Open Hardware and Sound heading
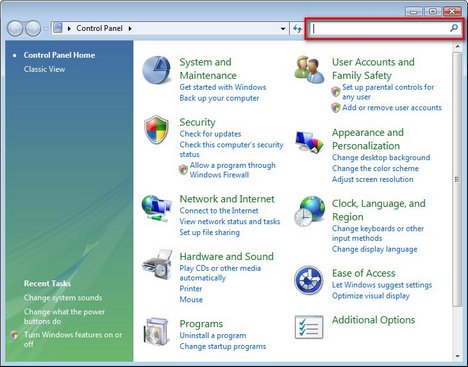This screenshot has height=367, width=468. click(226, 256)
